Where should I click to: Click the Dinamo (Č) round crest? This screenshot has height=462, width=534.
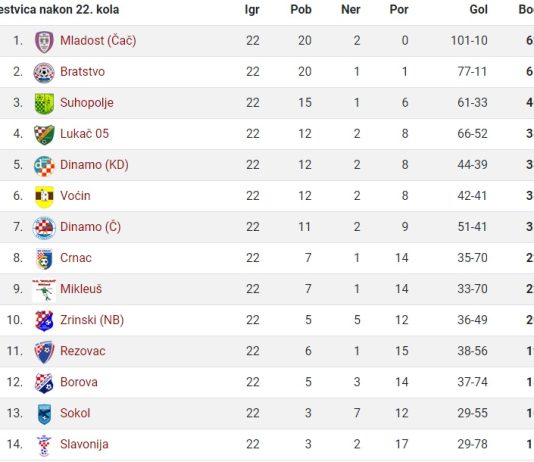pyautogui.click(x=44, y=228)
